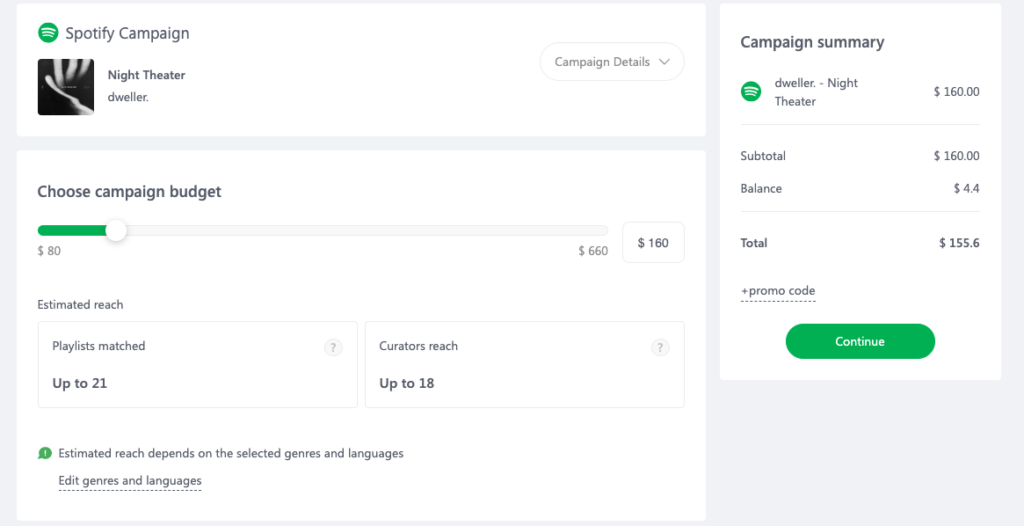Expand the Campaign Details dropdown
Image resolution: width=1024 pixels, height=526 pixels.
coord(612,62)
